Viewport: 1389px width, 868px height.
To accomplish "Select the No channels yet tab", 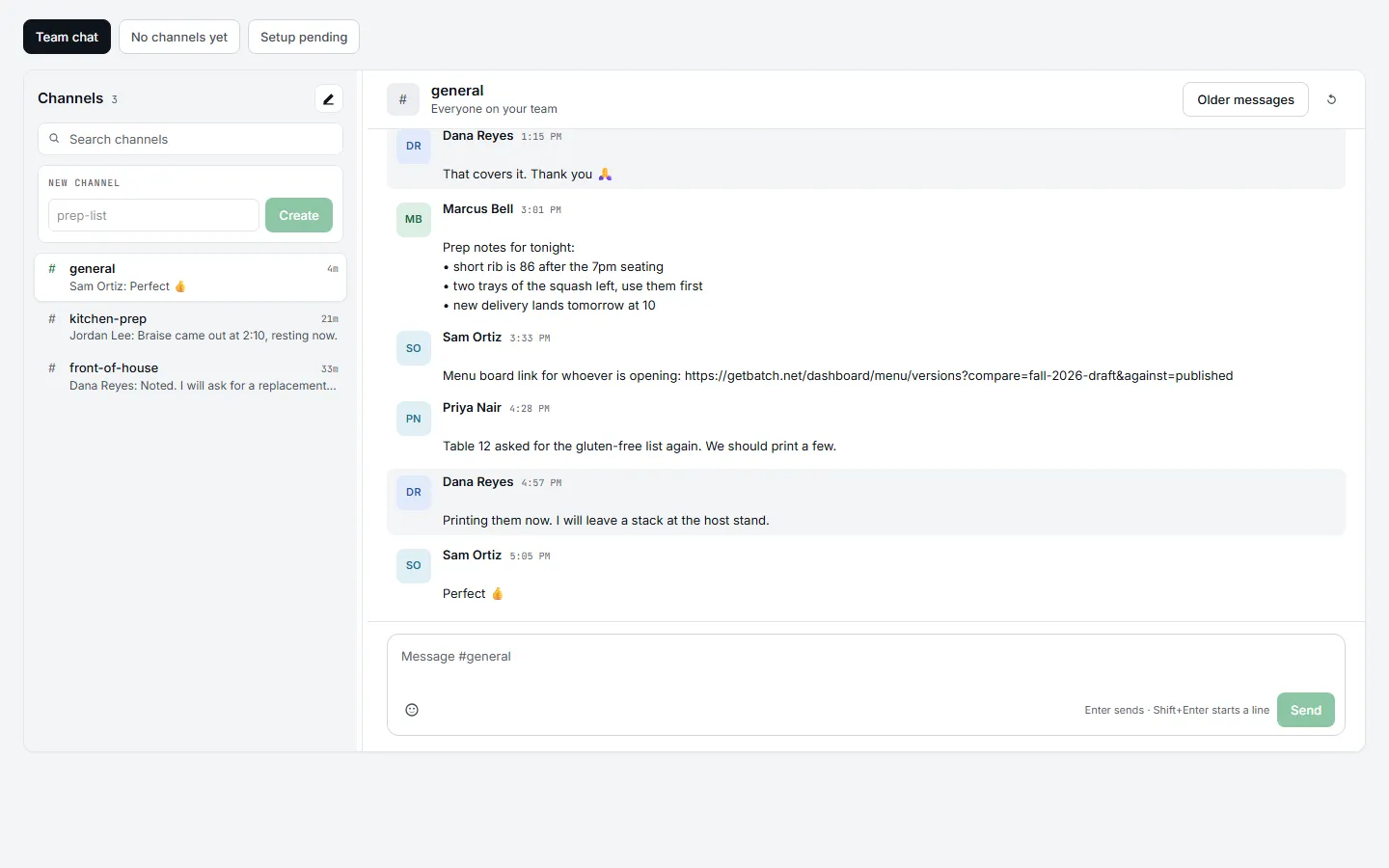I will (x=179, y=37).
